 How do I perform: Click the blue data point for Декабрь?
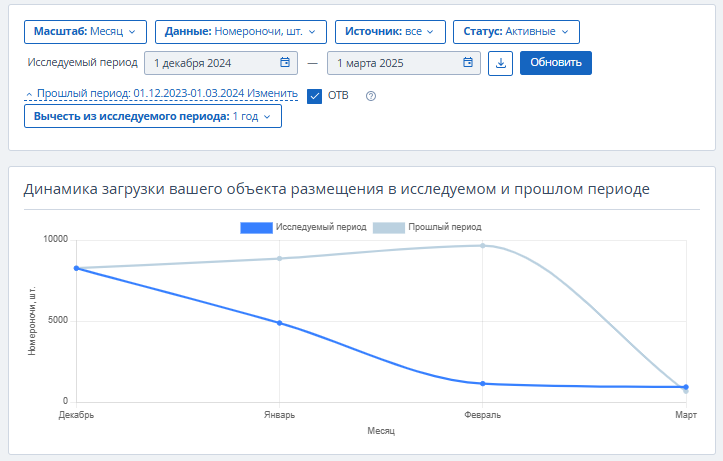click(x=77, y=268)
